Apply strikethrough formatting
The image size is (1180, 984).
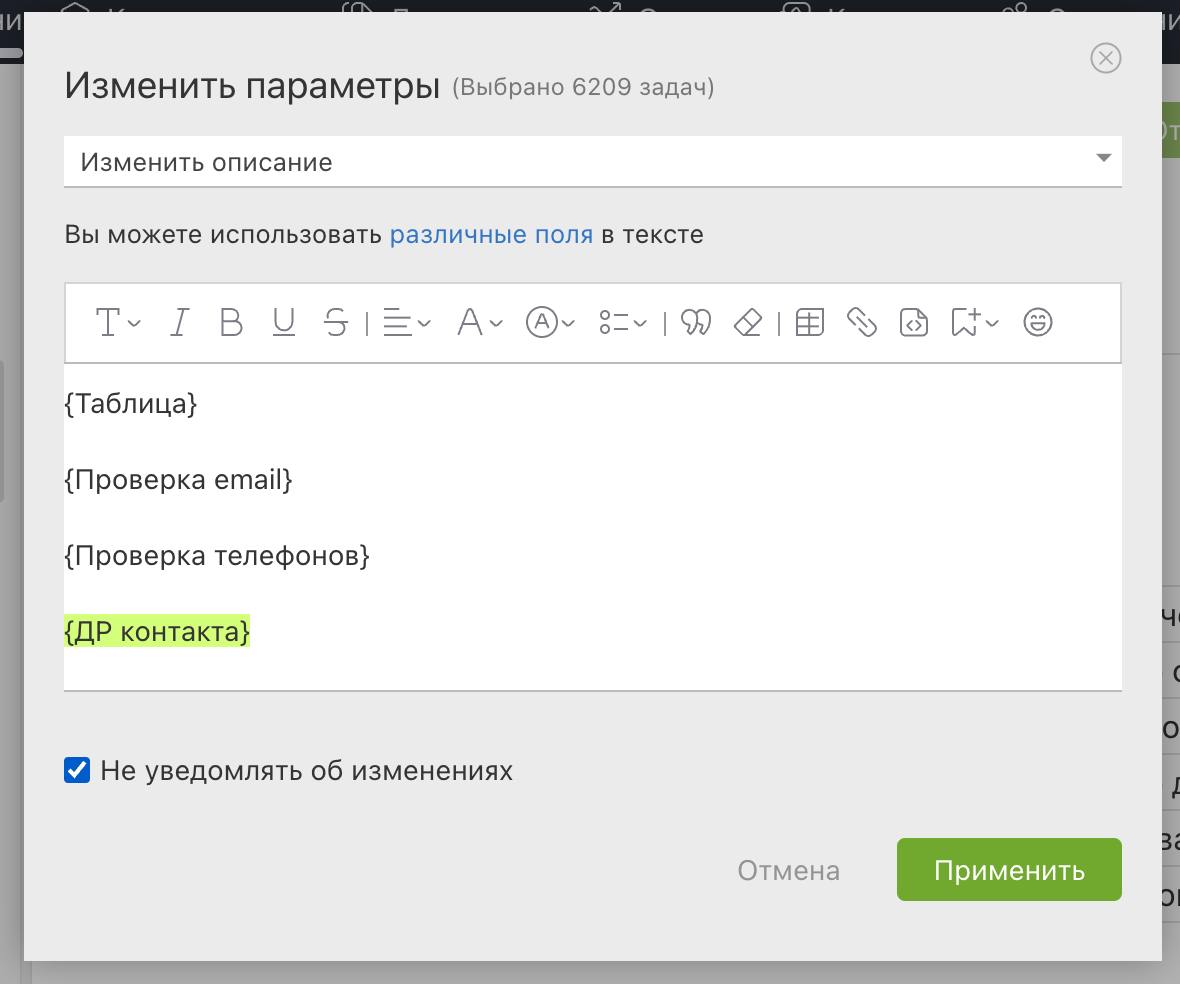(336, 323)
